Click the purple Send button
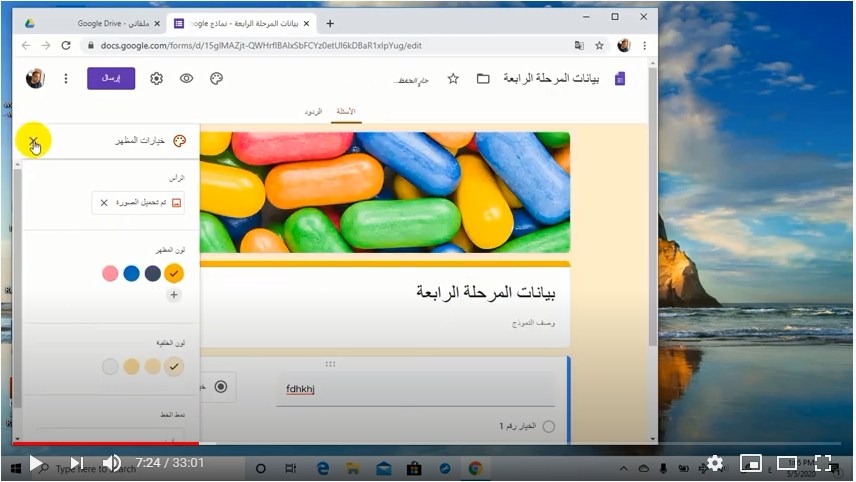 [x=111, y=79]
